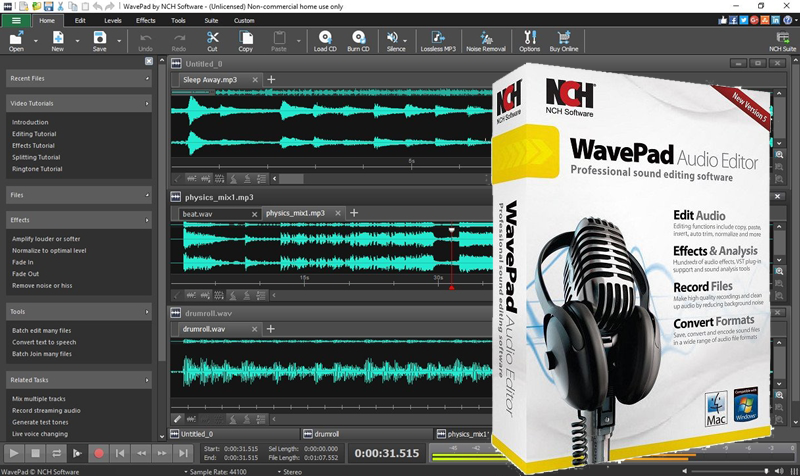
Task: Switch to the beat.wav file tab
Action: [x=219, y=214]
